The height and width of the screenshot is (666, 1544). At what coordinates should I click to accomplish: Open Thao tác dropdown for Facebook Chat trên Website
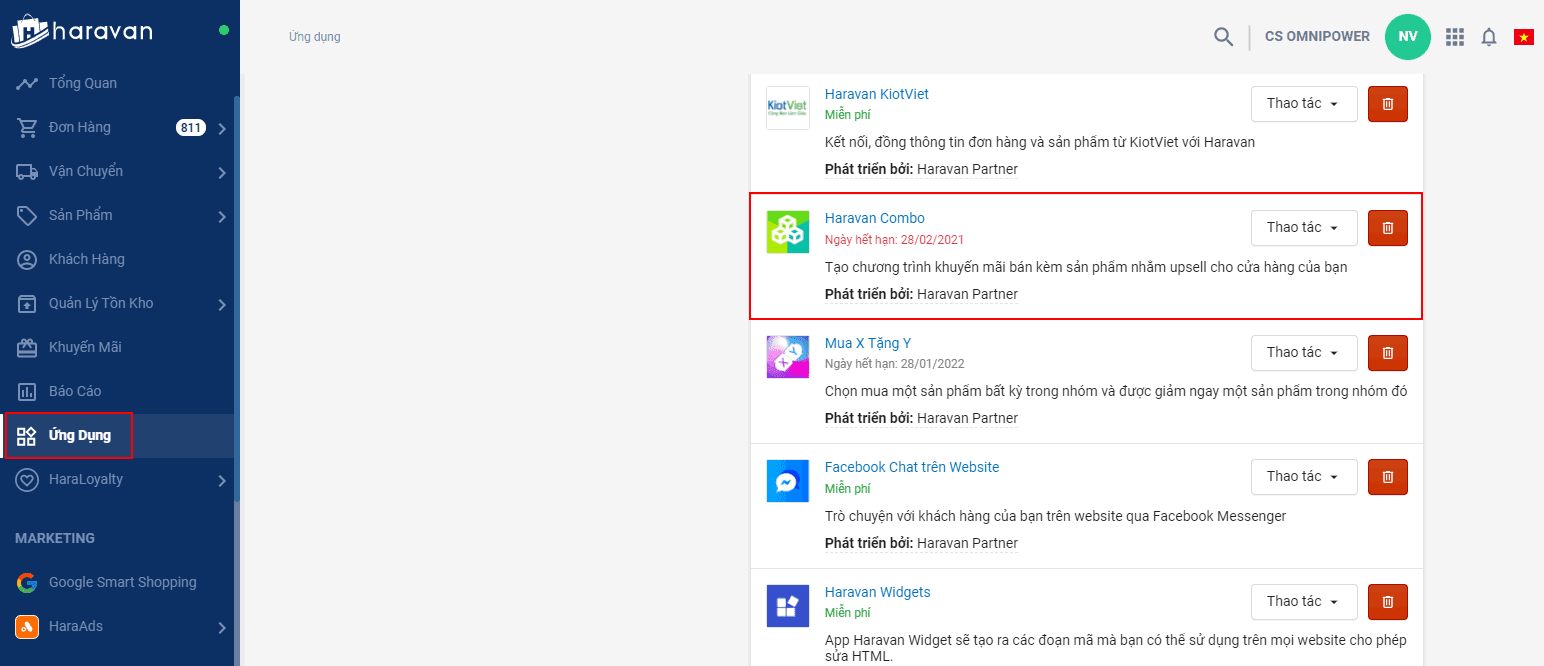pos(1304,477)
